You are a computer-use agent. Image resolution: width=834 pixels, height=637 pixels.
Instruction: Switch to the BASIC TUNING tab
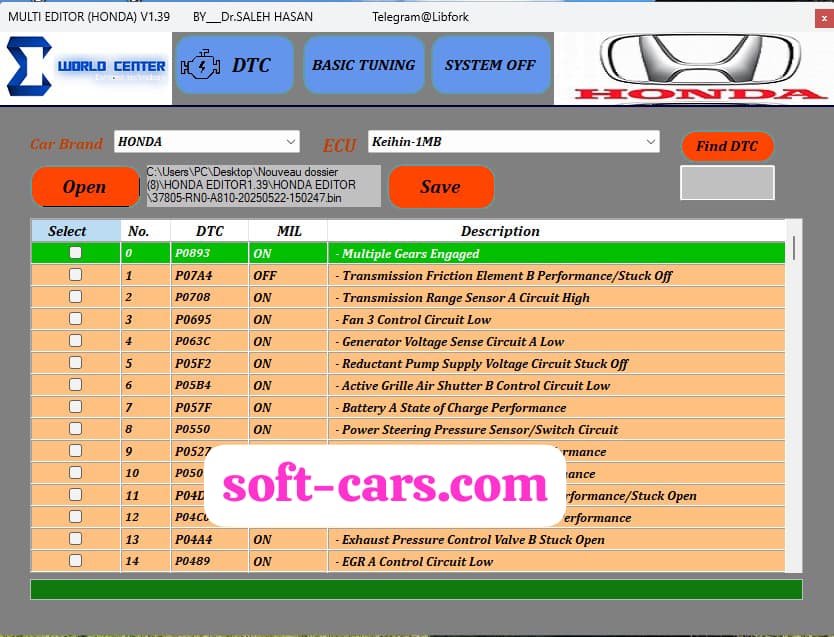[364, 65]
